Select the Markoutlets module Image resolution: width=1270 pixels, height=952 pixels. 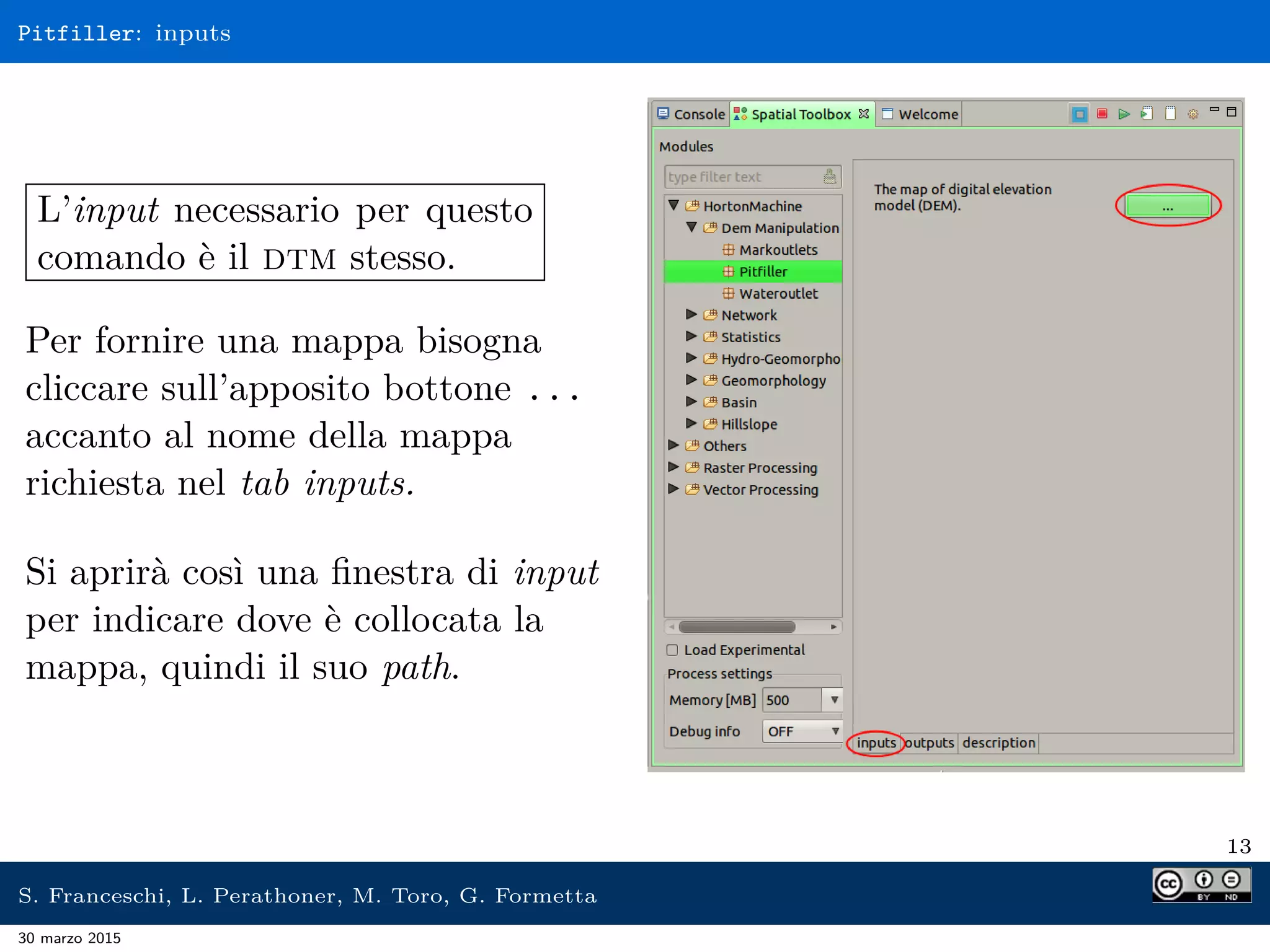click(x=778, y=250)
